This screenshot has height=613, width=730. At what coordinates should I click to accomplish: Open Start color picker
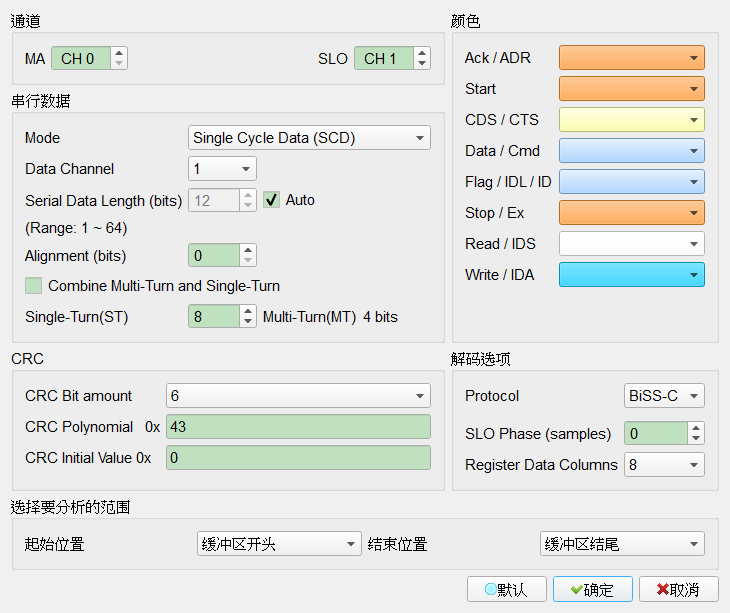pyautogui.click(x=631, y=88)
